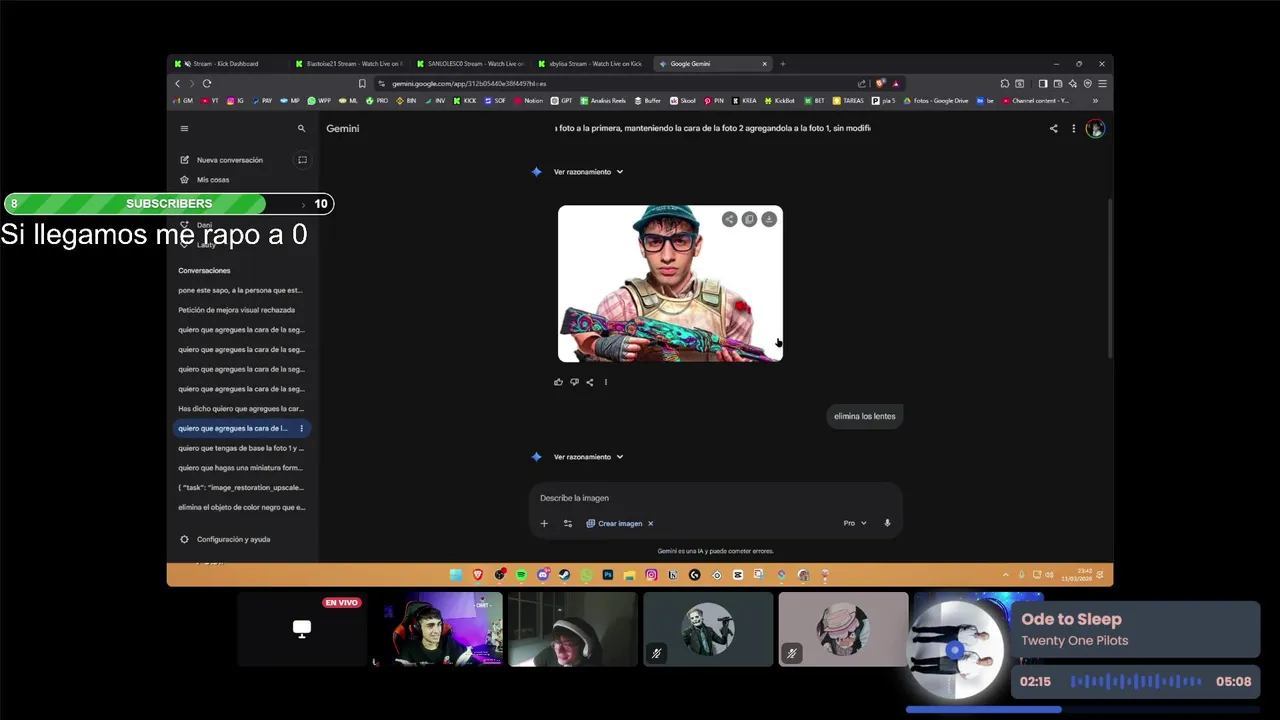Open Mis cosas in the sidebar
This screenshot has width=1280, height=720.
click(x=213, y=180)
